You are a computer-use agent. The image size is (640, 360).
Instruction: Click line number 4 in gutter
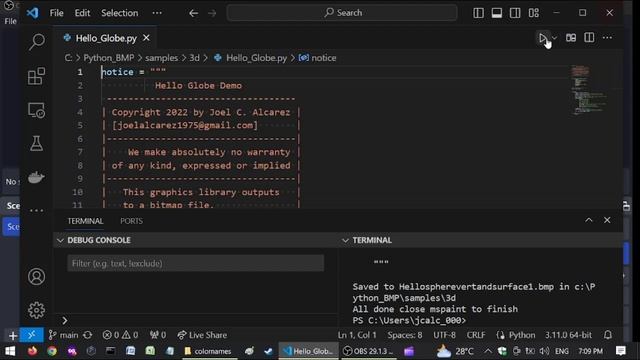point(80,112)
